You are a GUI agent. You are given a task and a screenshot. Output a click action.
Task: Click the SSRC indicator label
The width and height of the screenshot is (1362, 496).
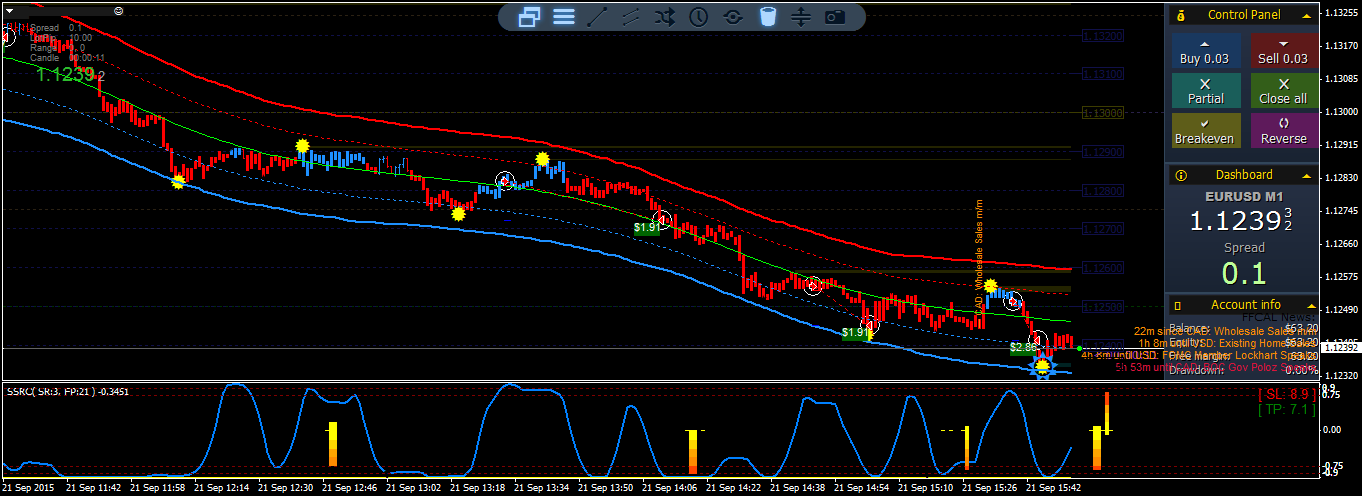pos(68,392)
